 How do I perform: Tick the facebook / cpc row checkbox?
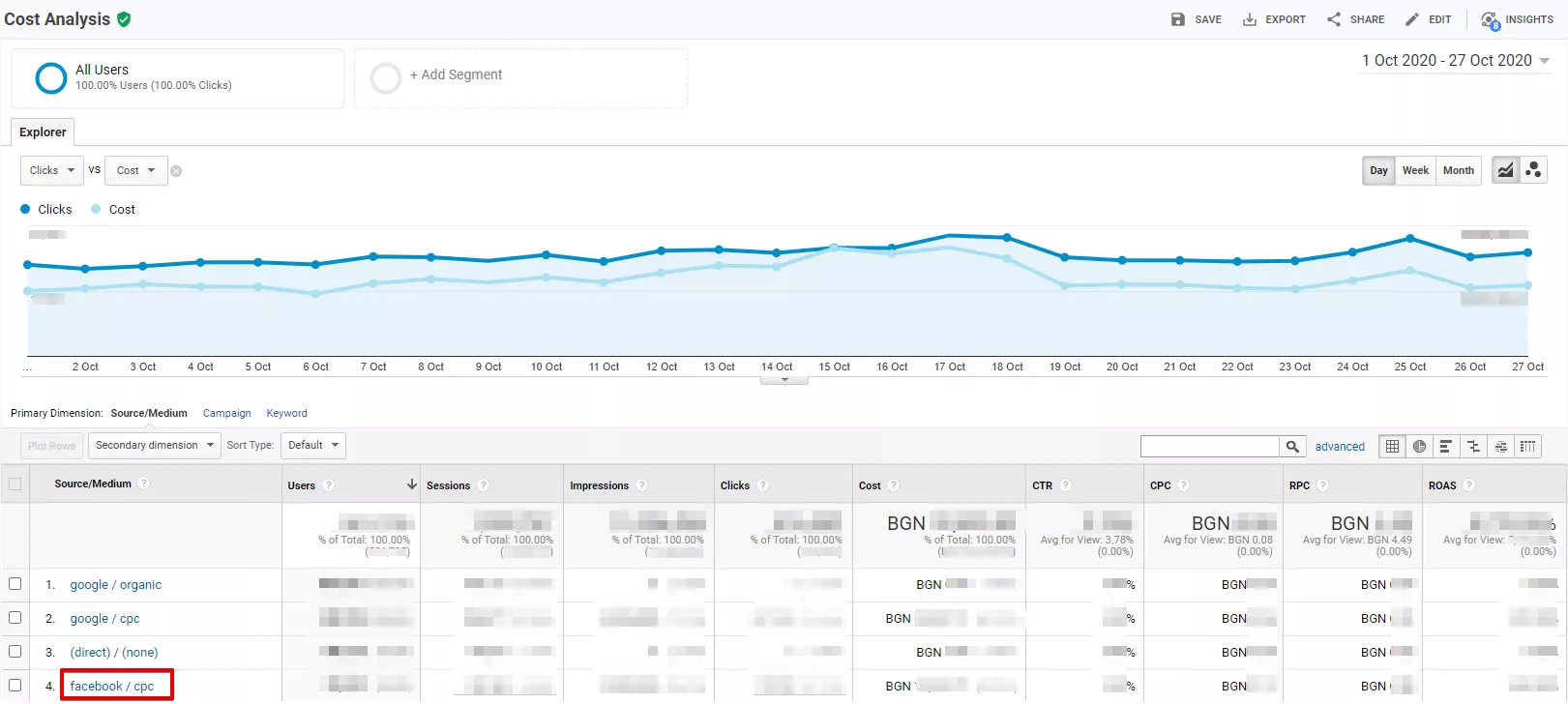(x=15, y=685)
